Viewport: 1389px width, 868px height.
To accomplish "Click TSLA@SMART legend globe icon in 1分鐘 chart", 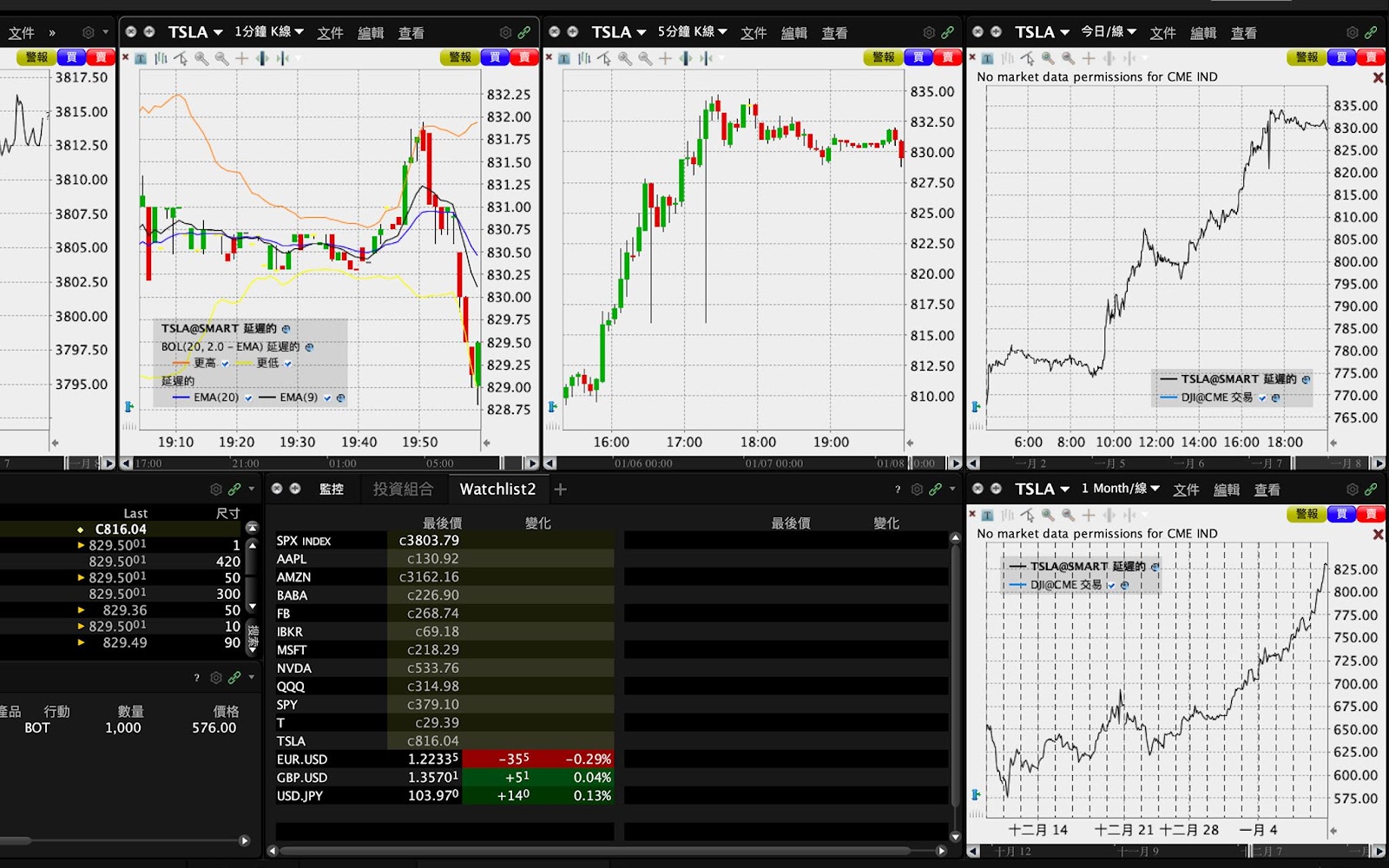I will tap(286, 329).
